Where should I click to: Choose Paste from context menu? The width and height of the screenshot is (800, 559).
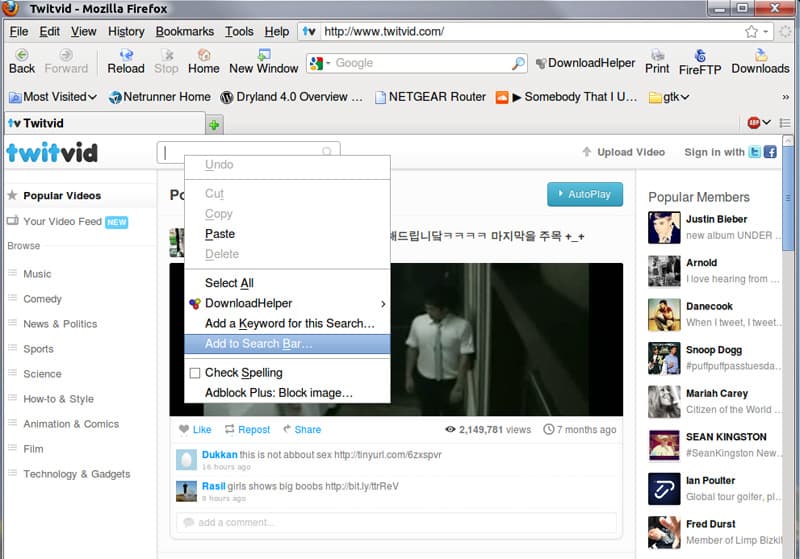click(287, 234)
